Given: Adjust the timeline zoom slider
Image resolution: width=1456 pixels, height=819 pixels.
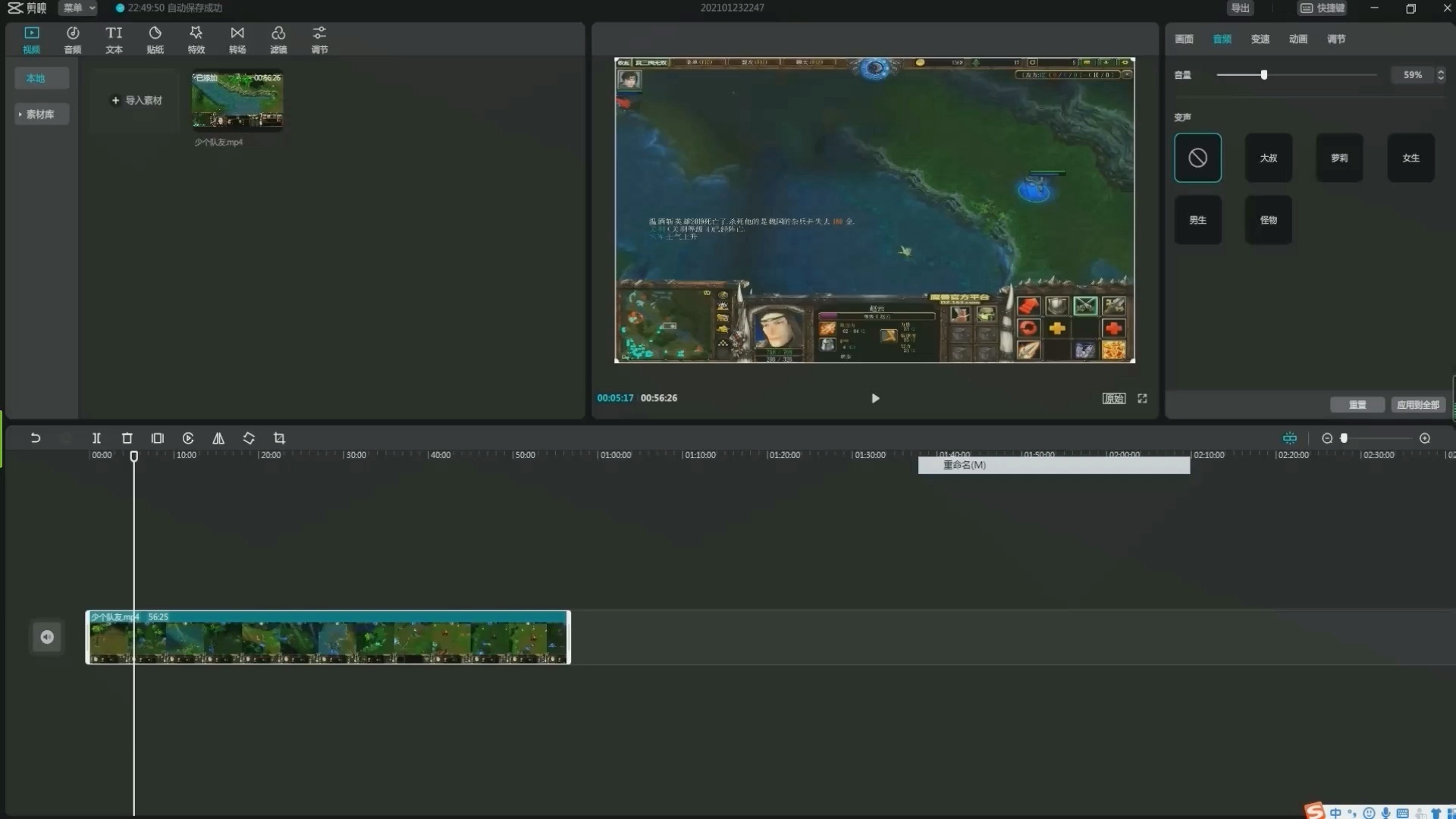Looking at the screenshot, I should (1344, 438).
